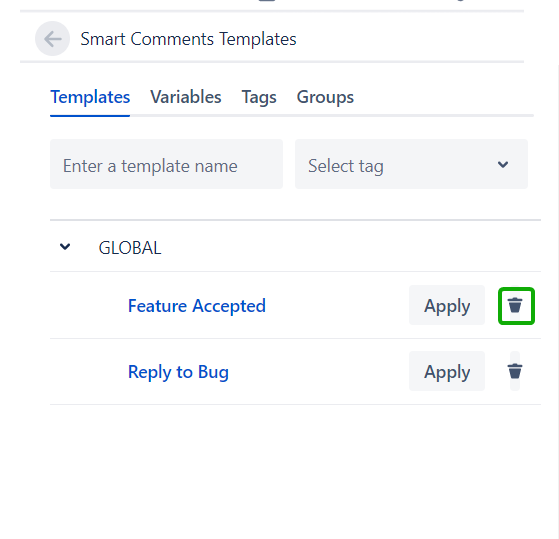The image size is (559, 539).
Task: Switch to the Templates tab
Action: (x=90, y=97)
